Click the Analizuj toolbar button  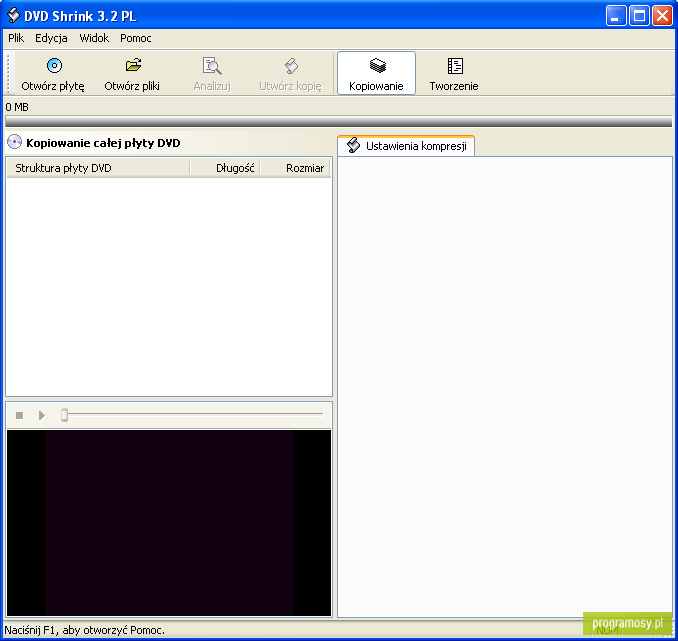point(212,74)
